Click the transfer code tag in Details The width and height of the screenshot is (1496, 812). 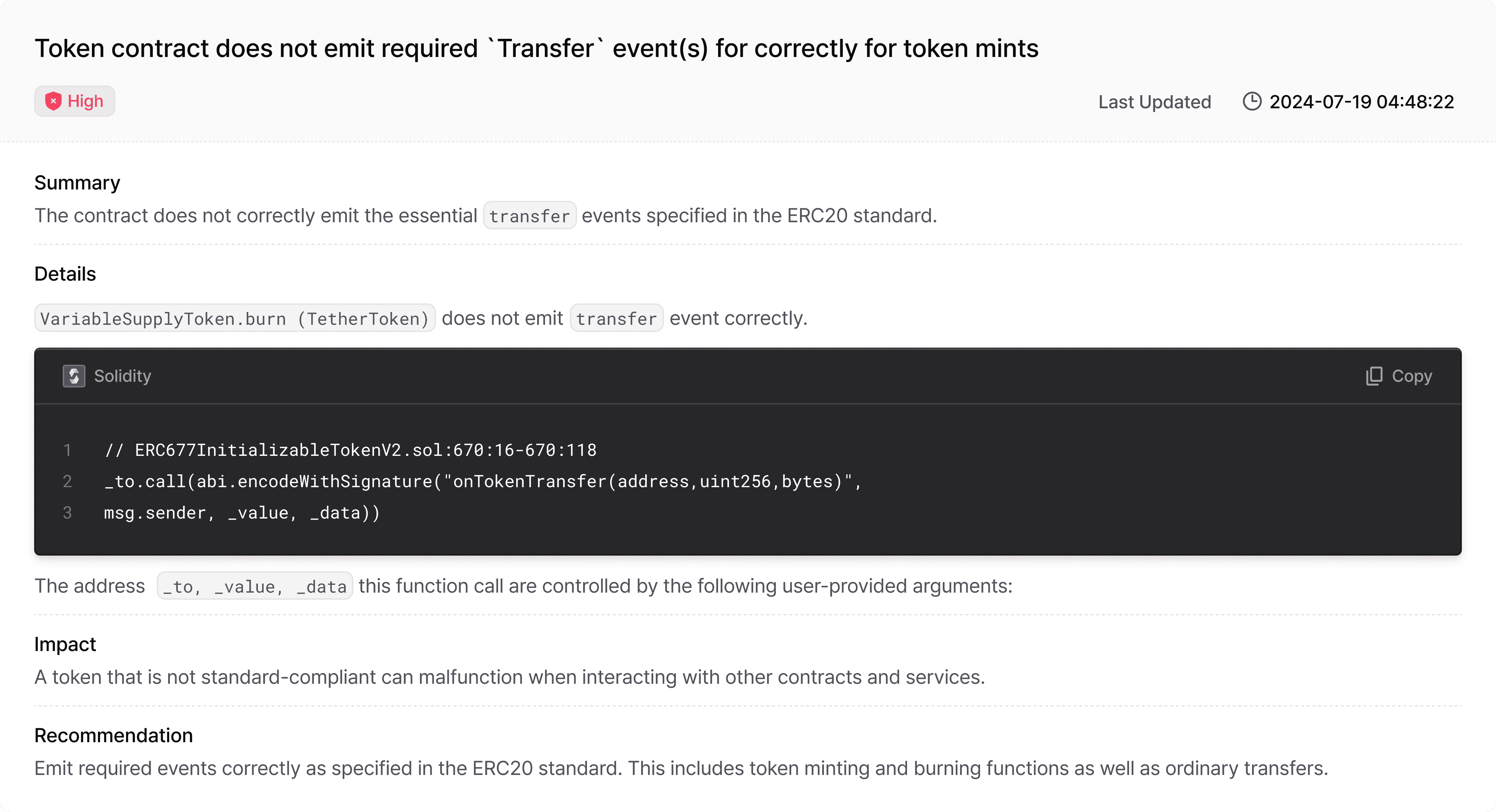coord(616,318)
